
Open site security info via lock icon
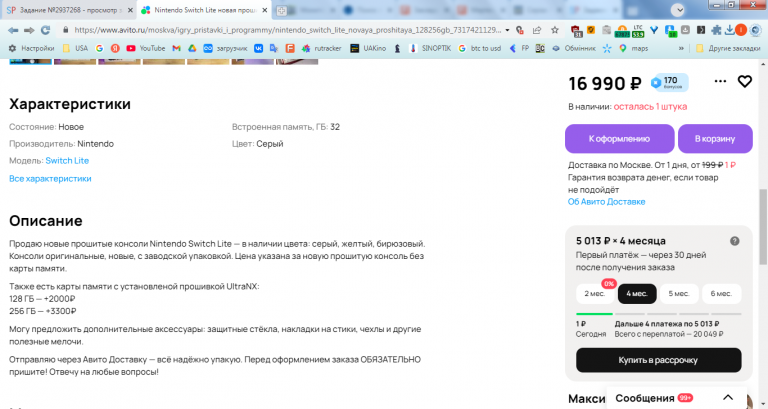tap(65, 30)
